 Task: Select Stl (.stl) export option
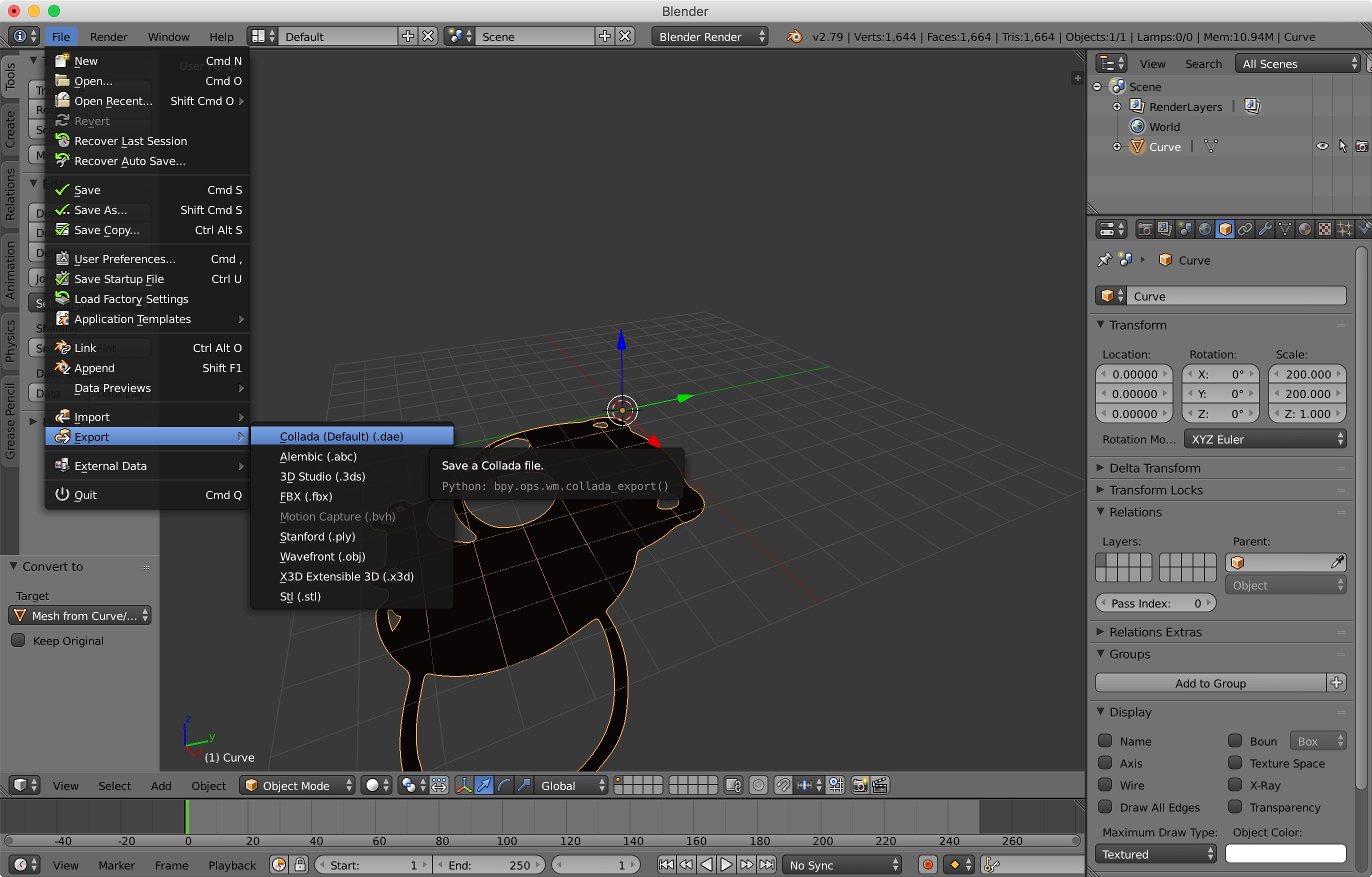pyautogui.click(x=300, y=596)
